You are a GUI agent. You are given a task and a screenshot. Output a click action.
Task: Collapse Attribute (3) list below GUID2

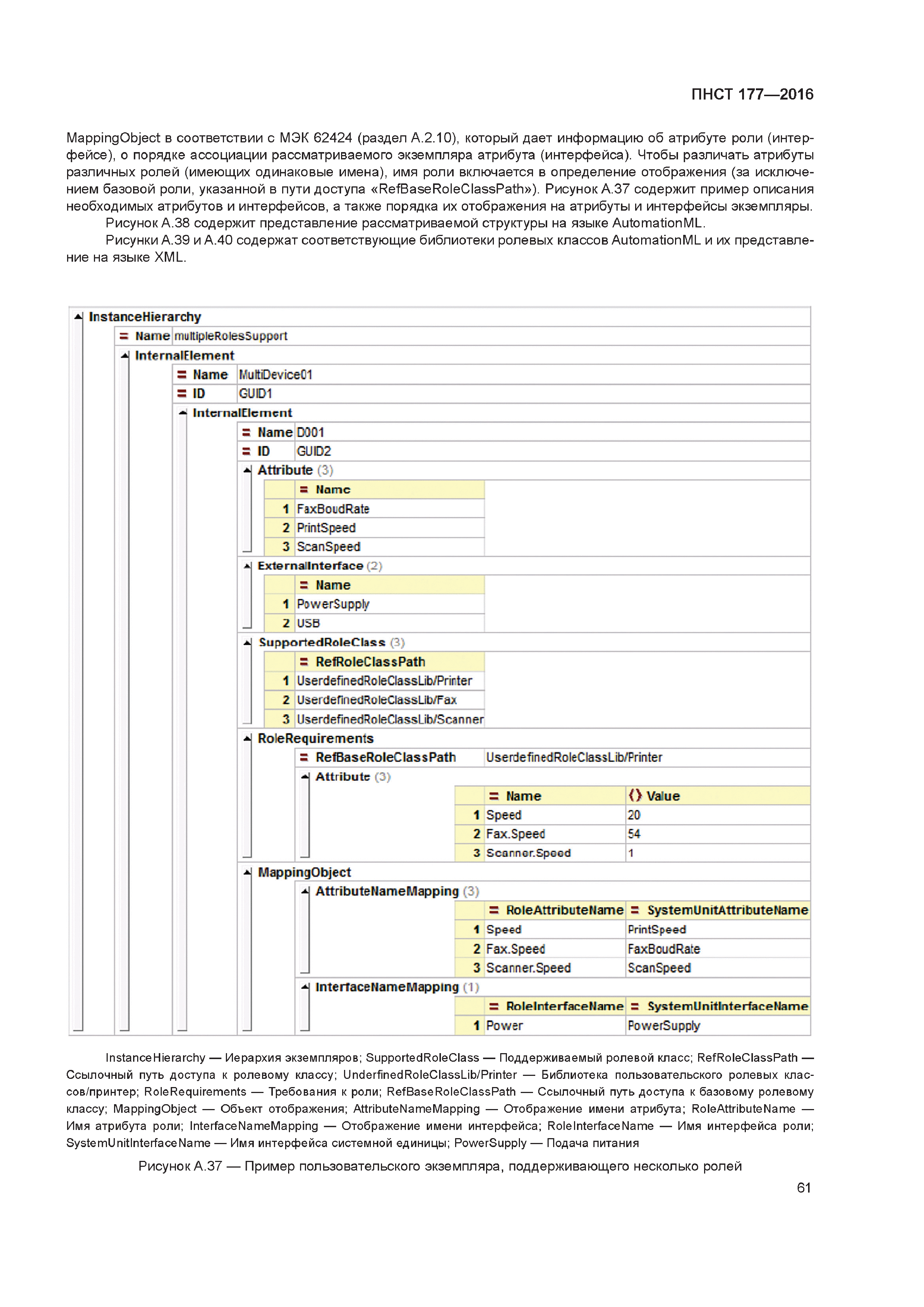[247, 470]
